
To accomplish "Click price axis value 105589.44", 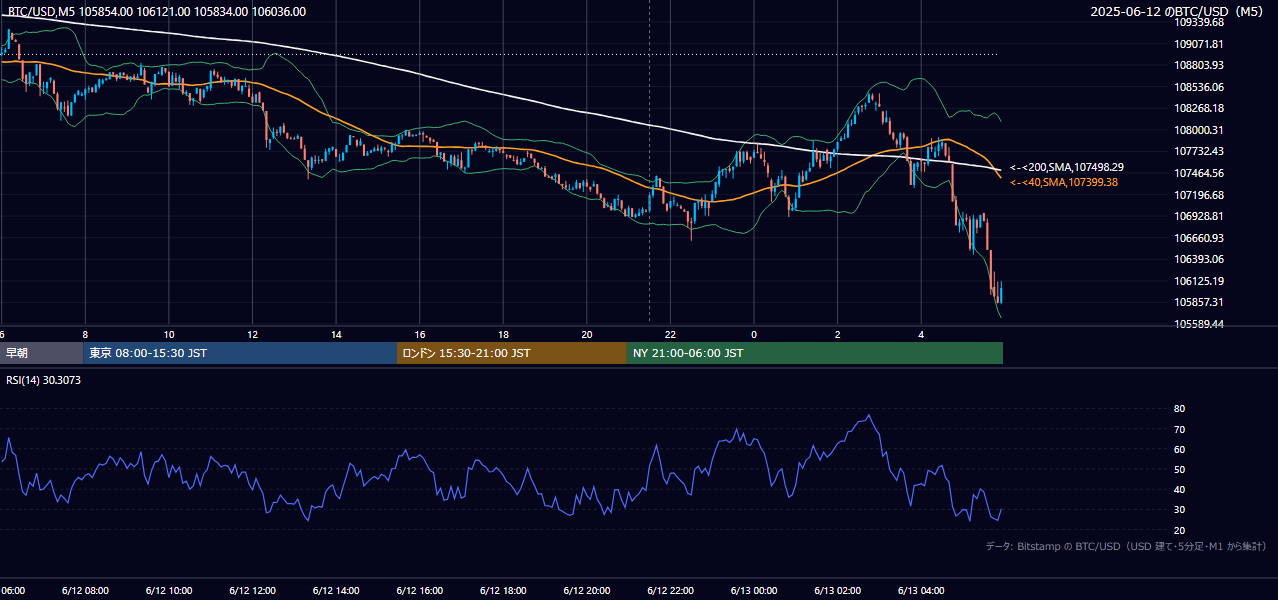I will (1199, 324).
